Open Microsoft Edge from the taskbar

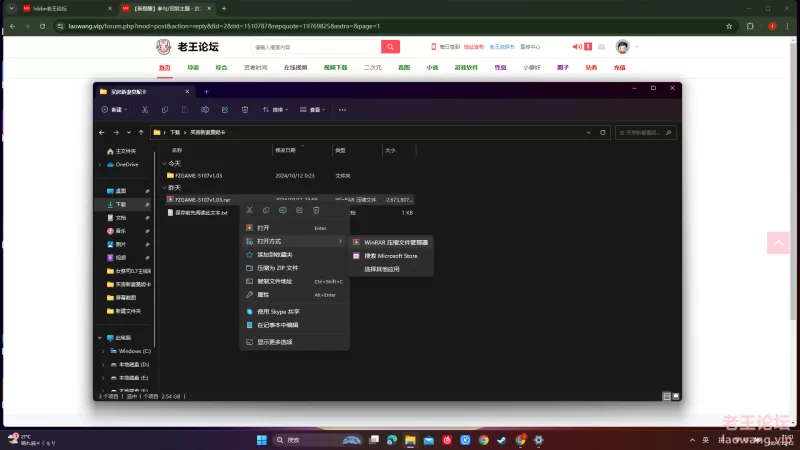pos(392,440)
